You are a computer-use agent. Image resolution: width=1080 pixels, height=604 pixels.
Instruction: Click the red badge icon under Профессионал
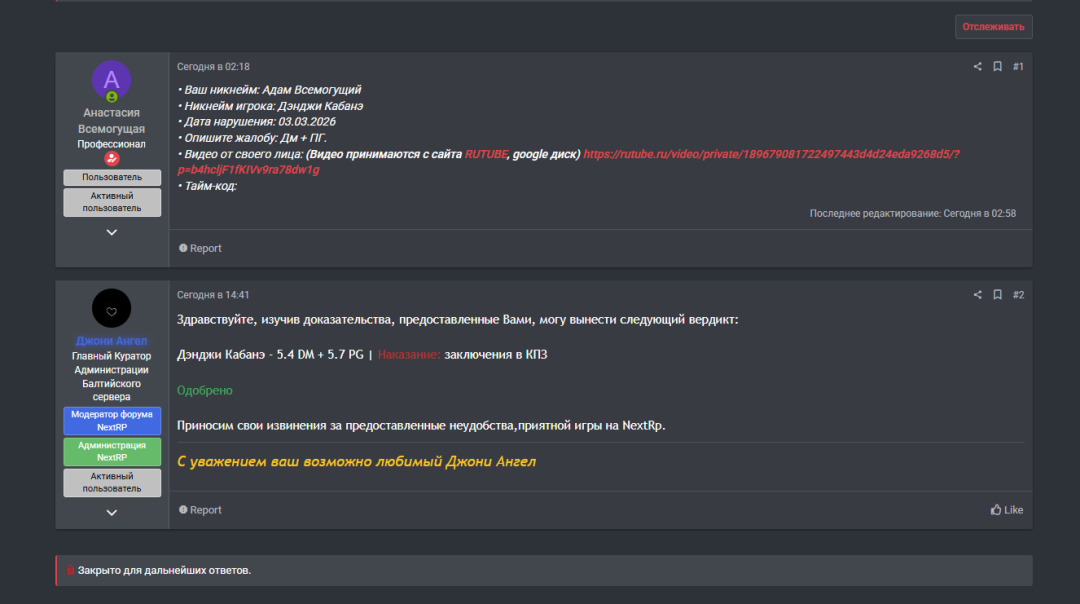(x=112, y=159)
